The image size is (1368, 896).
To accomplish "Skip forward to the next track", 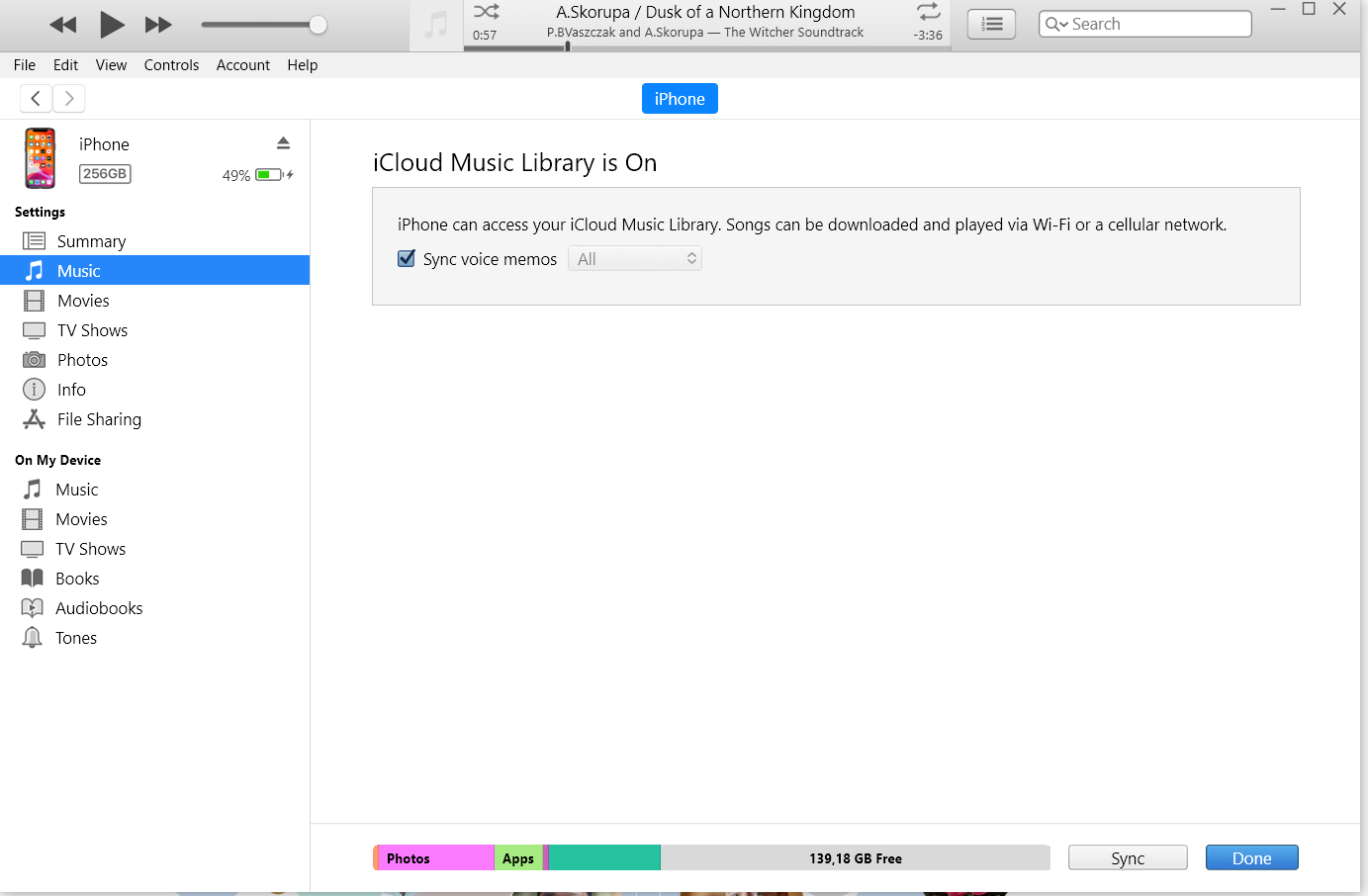I will (x=158, y=25).
